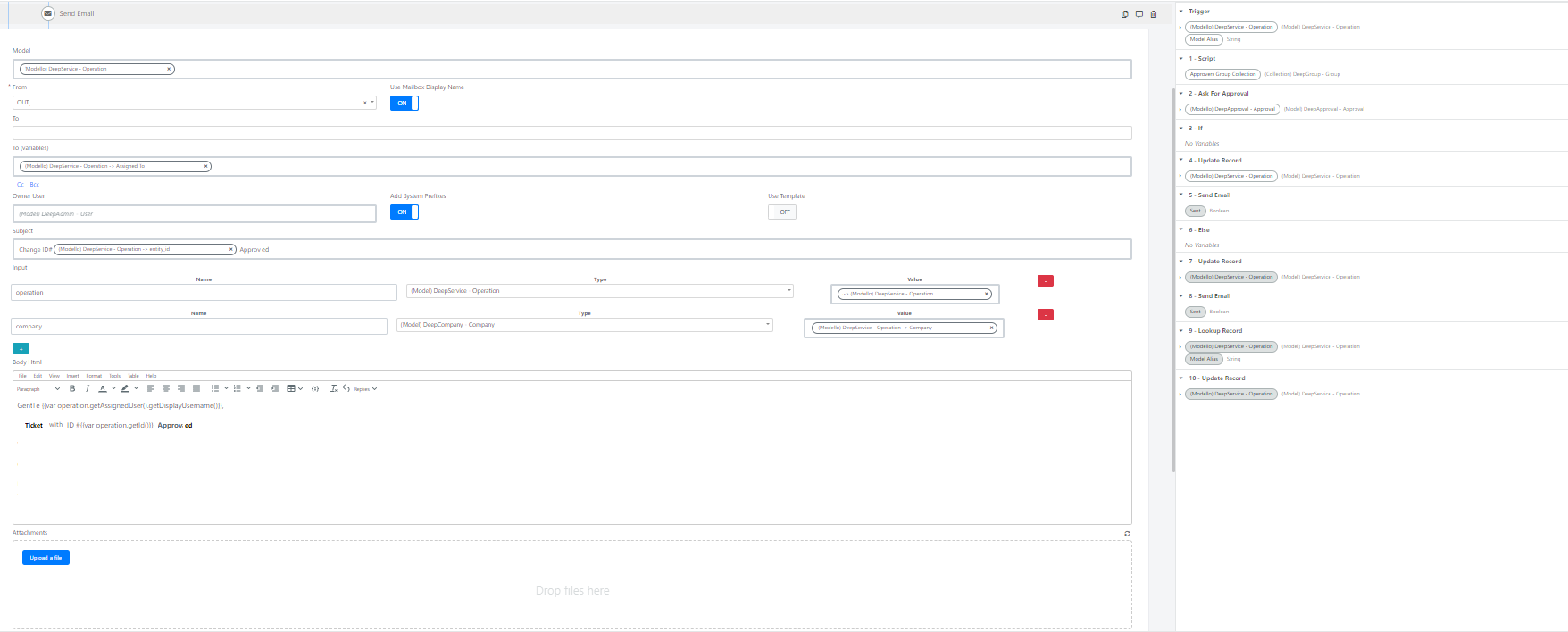Viewport: 1568px width, 632px height.
Task: Toggle italic formatting in body editor
Action: pyautogui.click(x=88, y=388)
